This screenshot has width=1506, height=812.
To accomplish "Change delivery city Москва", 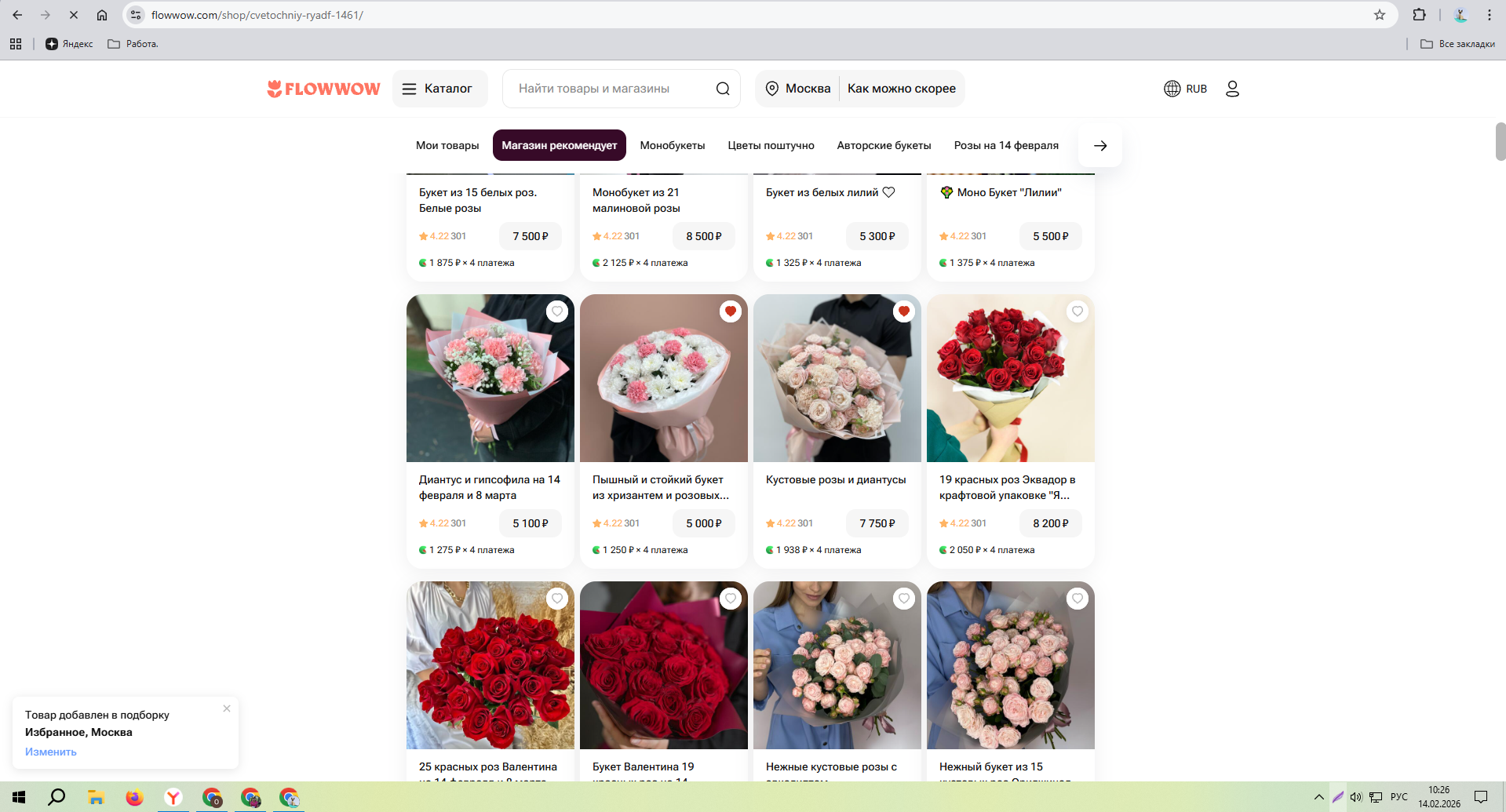I will [798, 89].
